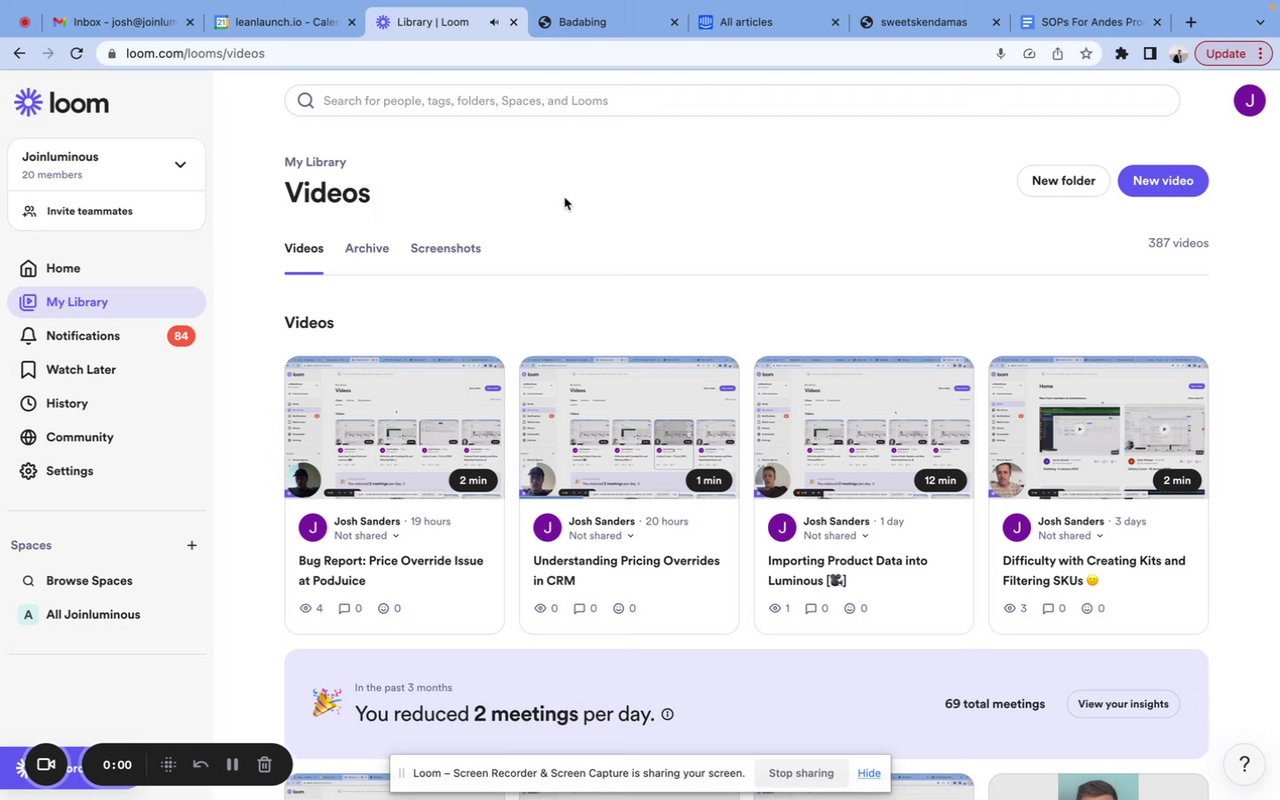
Task: Click views icon on Creating Kits video
Action: click(x=1009, y=608)
